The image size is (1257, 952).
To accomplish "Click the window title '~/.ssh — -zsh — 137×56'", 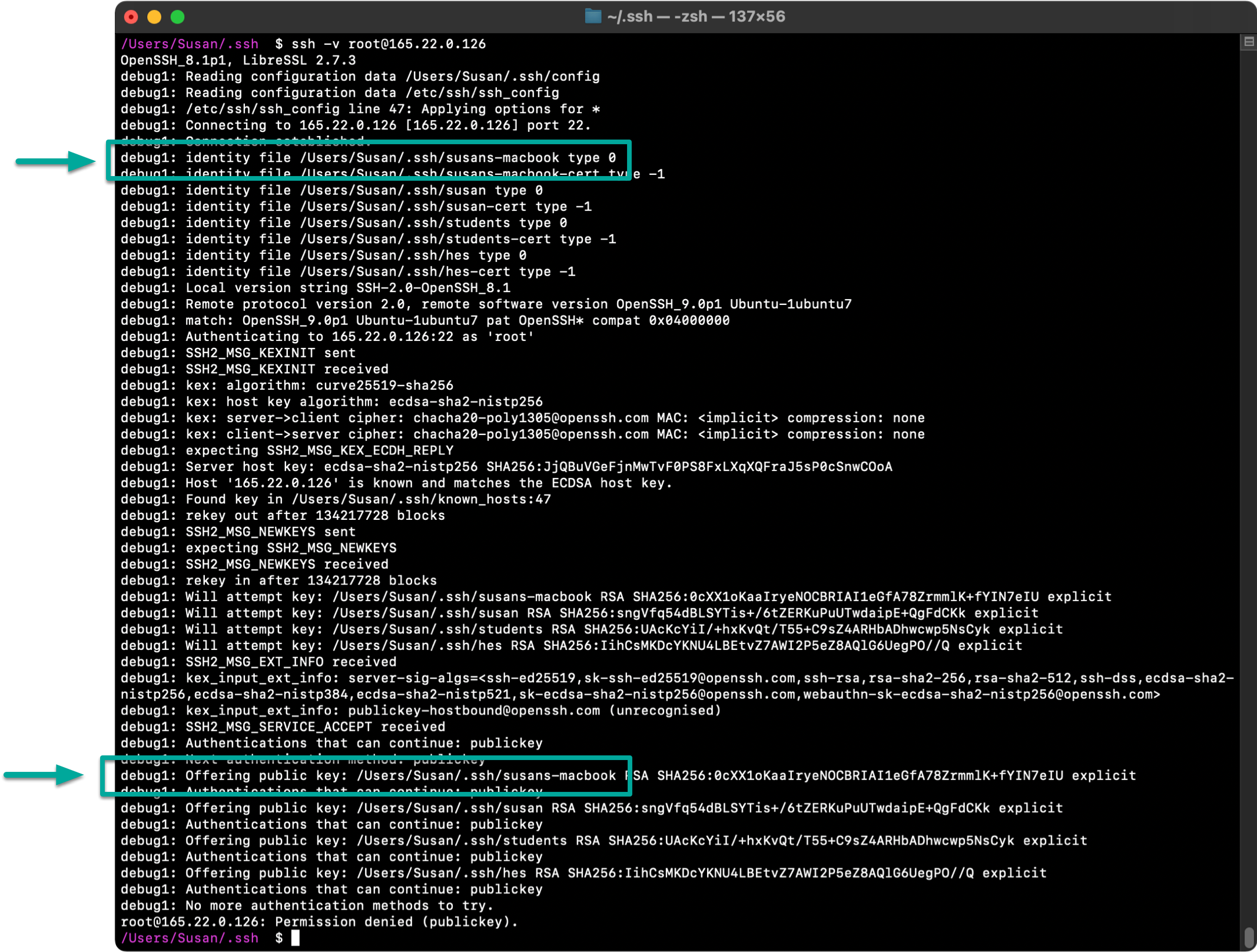I will 696,16.
